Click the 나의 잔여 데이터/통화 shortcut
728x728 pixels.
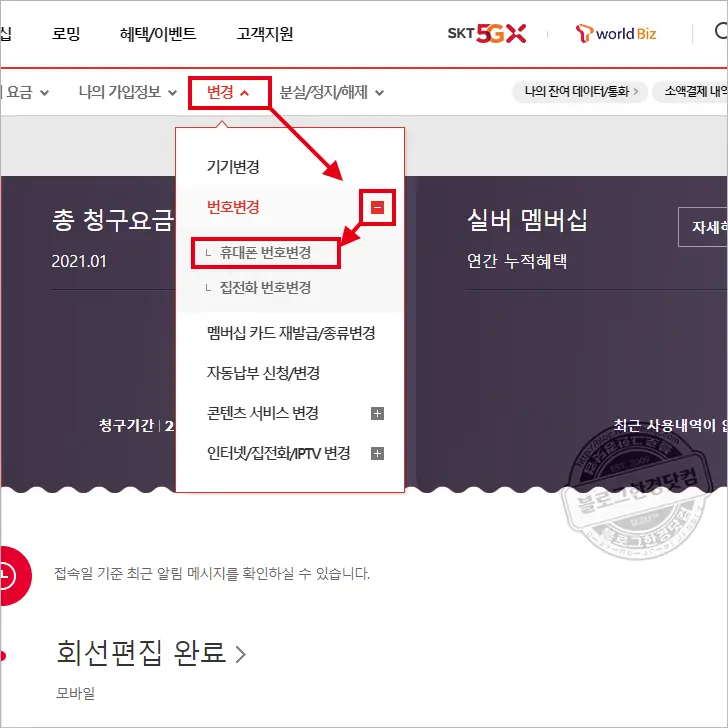point(580,91)
